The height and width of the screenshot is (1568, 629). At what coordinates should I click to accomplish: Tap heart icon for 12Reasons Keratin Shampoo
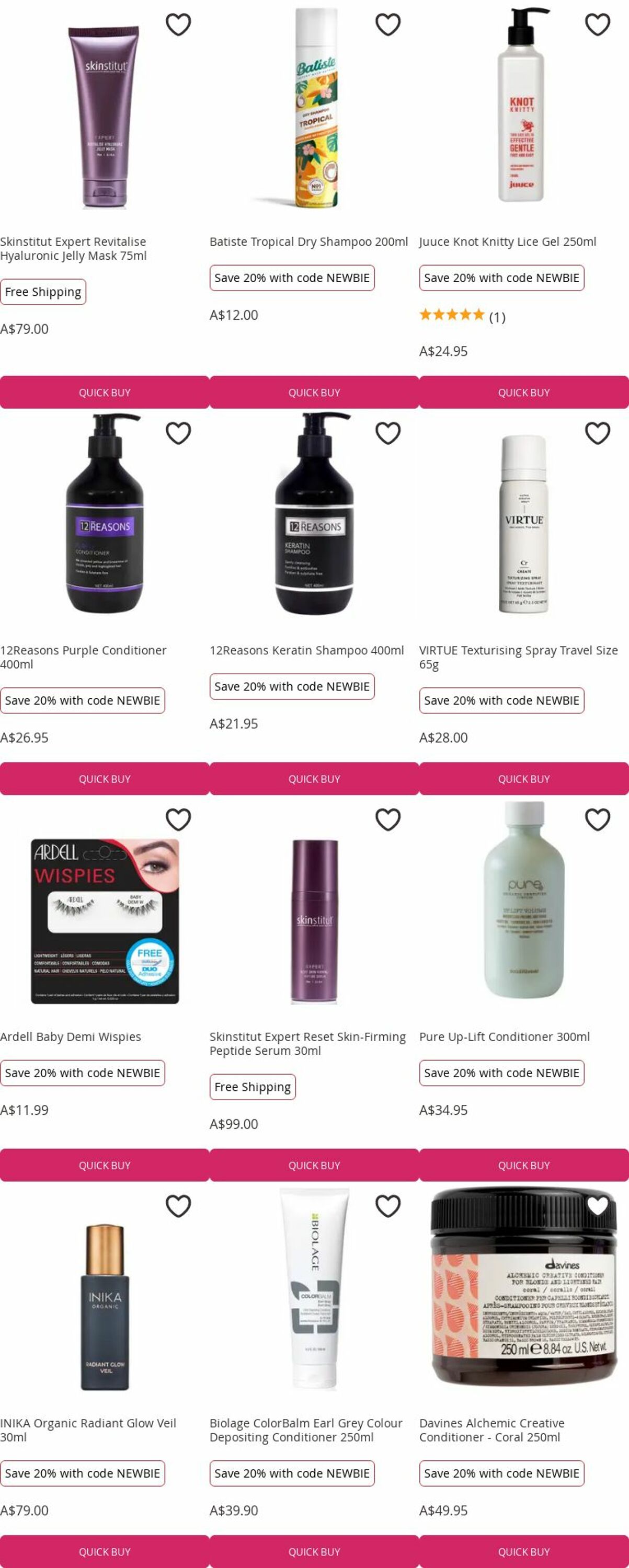tap(388, 433)
